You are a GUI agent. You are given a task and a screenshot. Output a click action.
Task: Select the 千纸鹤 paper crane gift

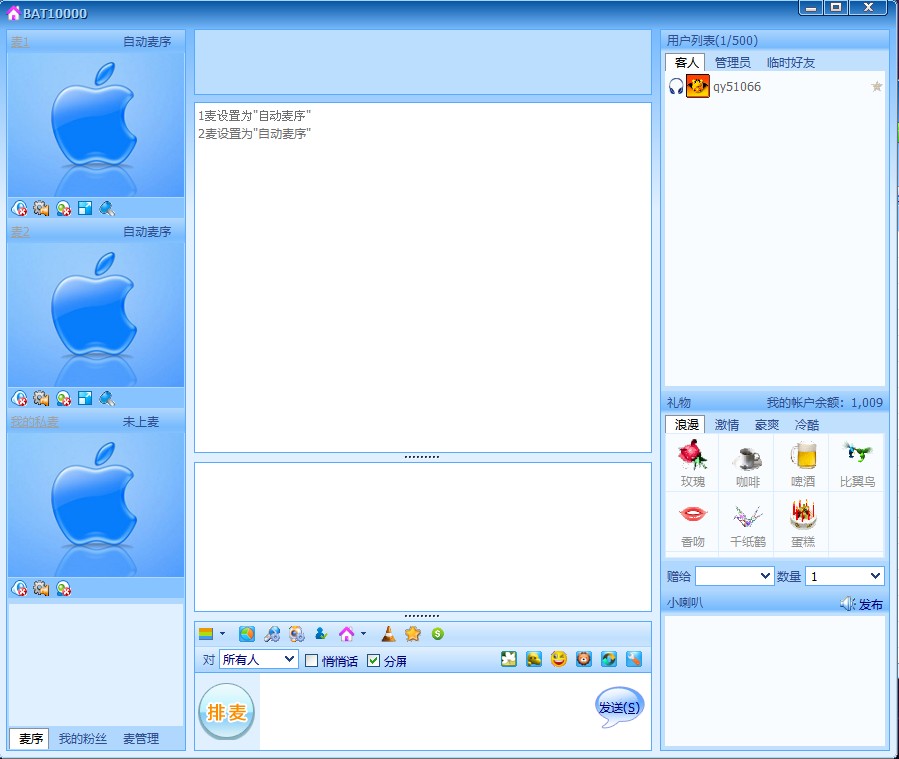[747, 523]
